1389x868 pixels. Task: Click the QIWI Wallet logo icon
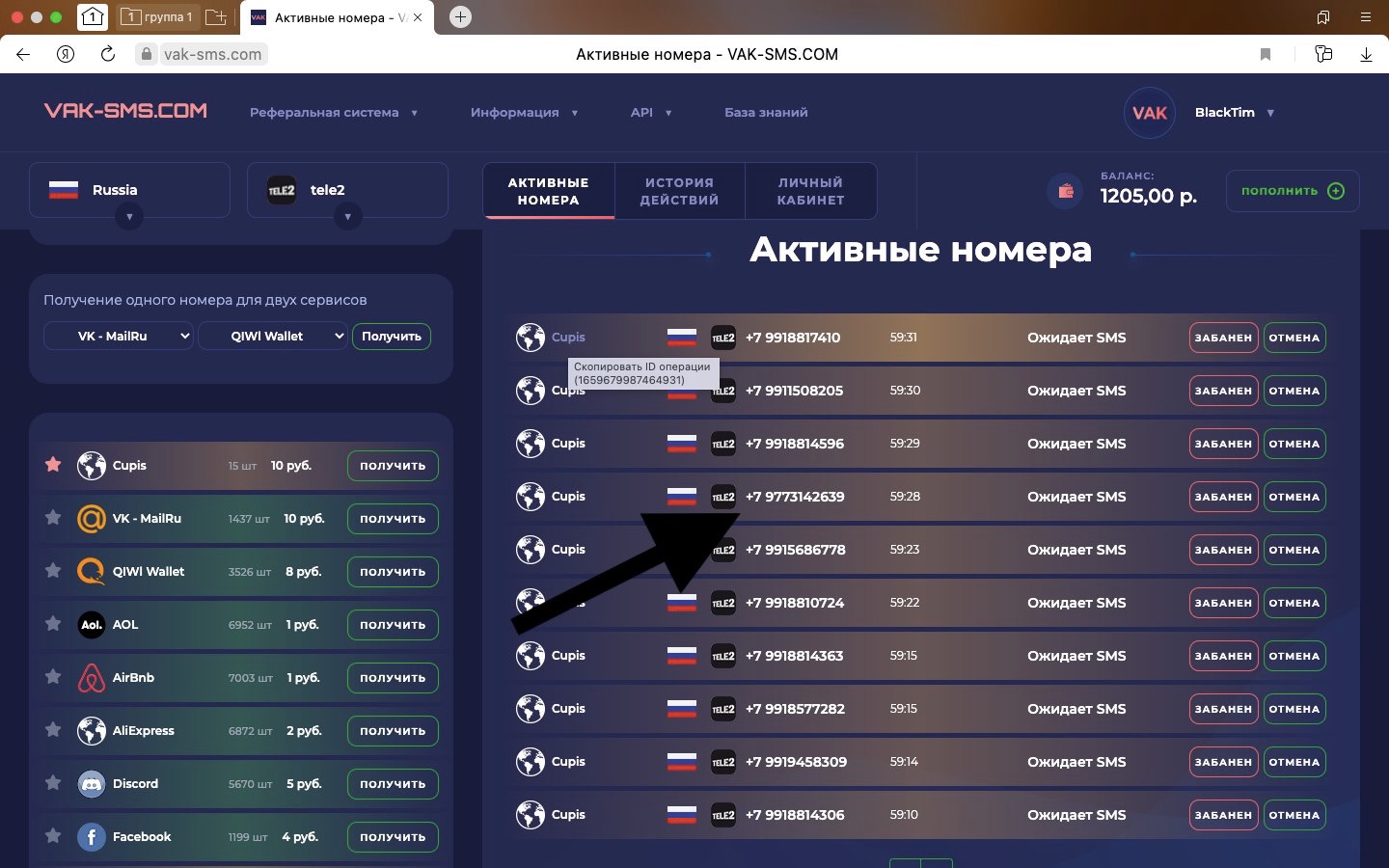92,572
